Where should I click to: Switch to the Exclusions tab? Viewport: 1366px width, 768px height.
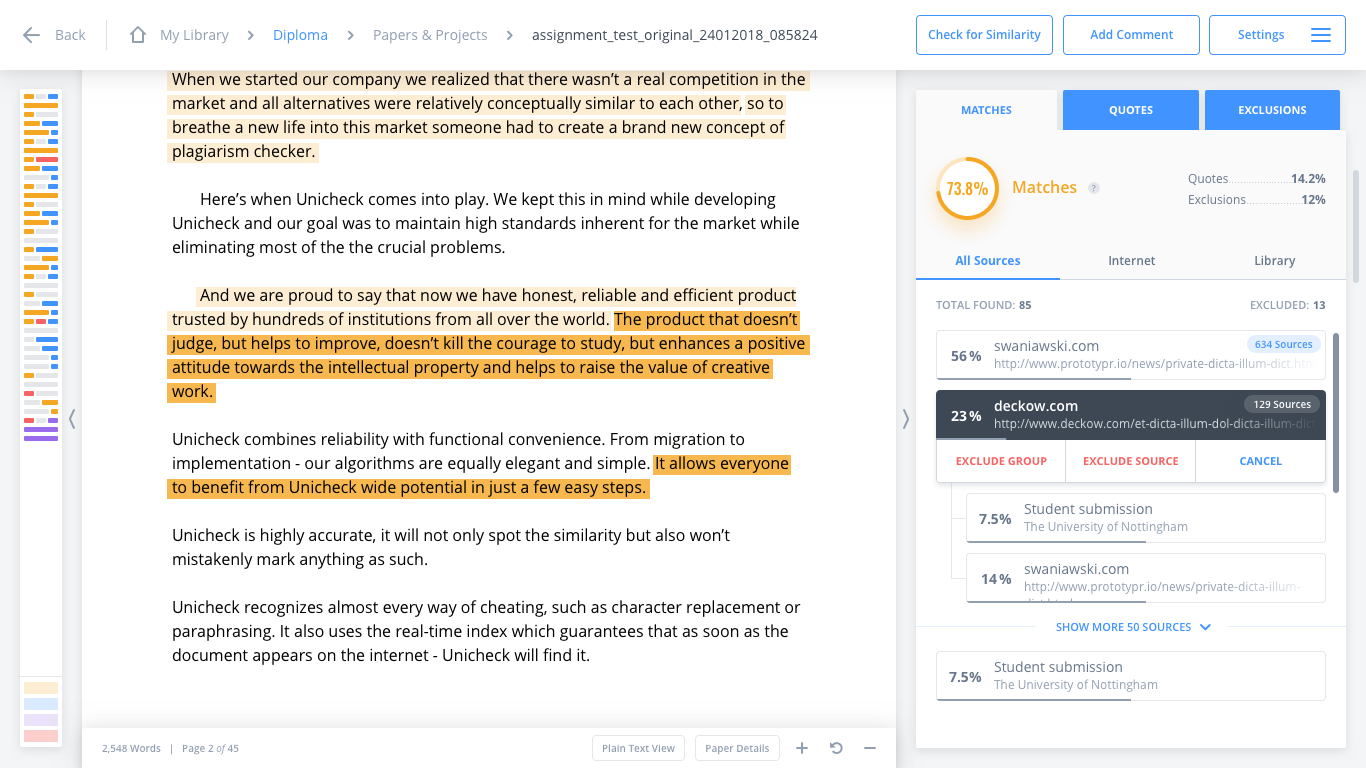[1272, 110]
